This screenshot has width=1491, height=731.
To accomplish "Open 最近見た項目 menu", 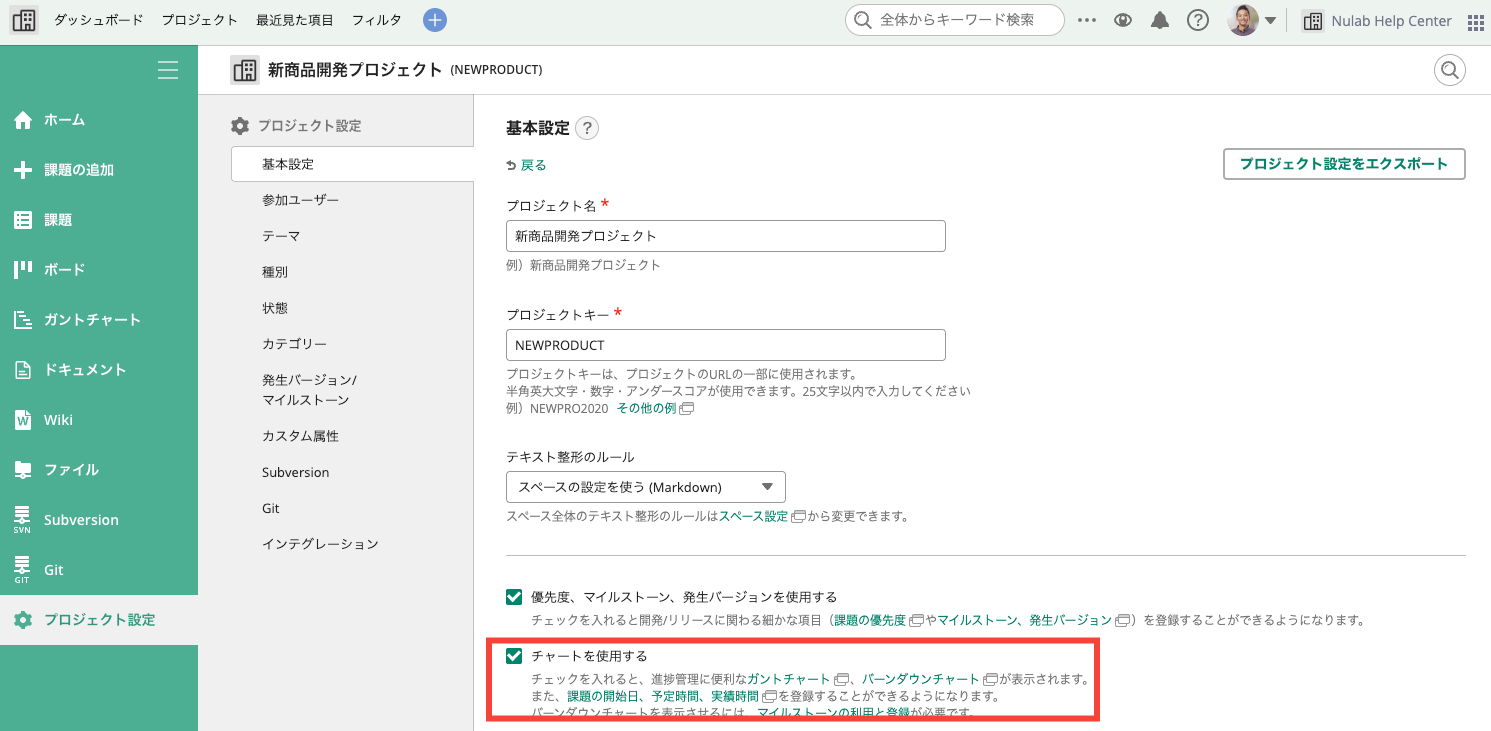I will (294, 20).
